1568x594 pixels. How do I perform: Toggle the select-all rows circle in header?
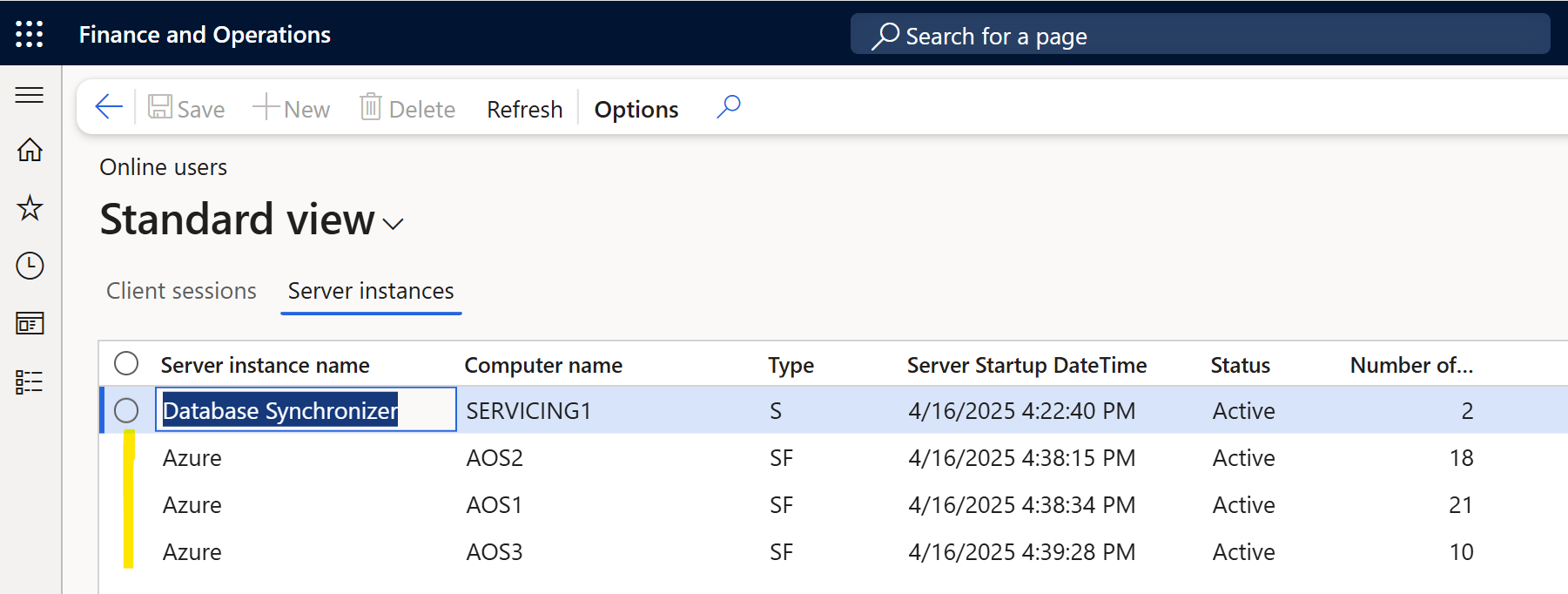(126, 363)
